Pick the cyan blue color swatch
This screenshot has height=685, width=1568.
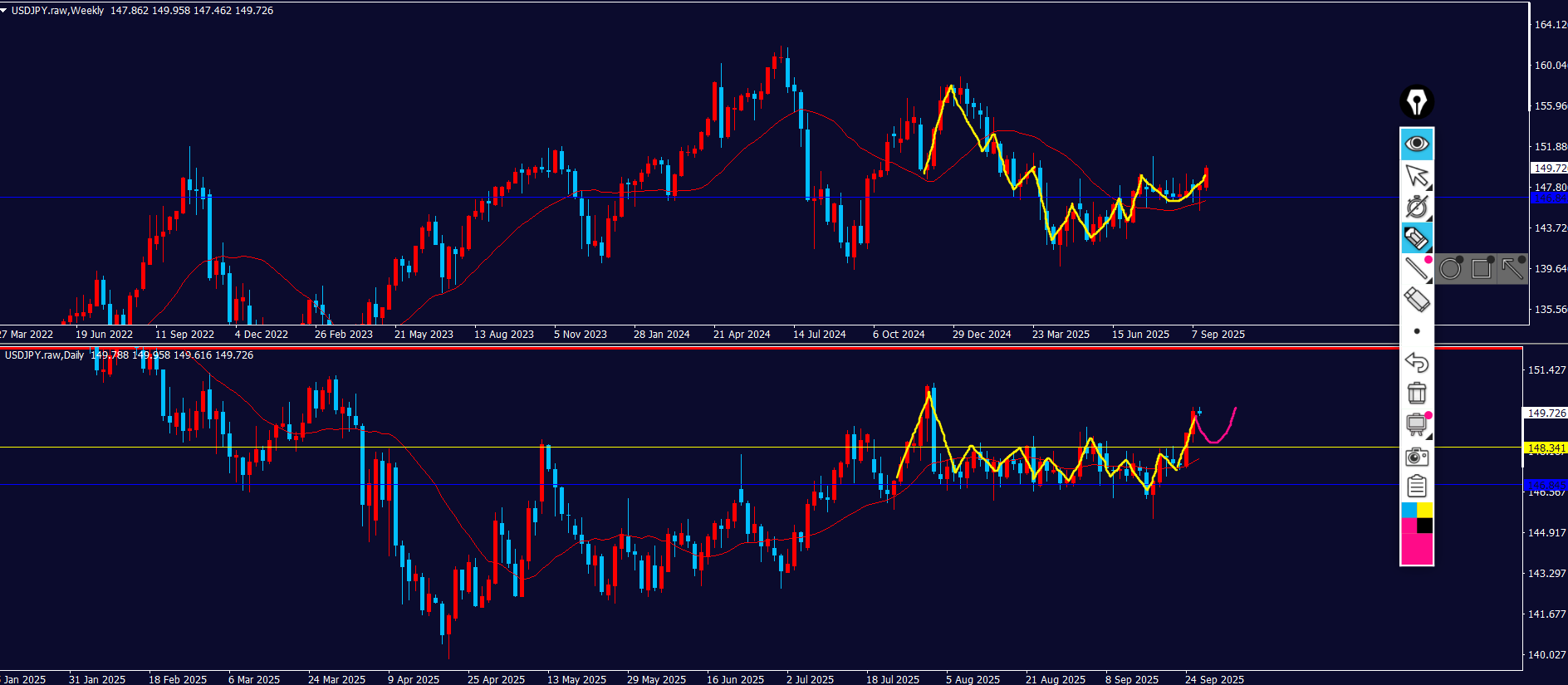(x=1409, y=510)
